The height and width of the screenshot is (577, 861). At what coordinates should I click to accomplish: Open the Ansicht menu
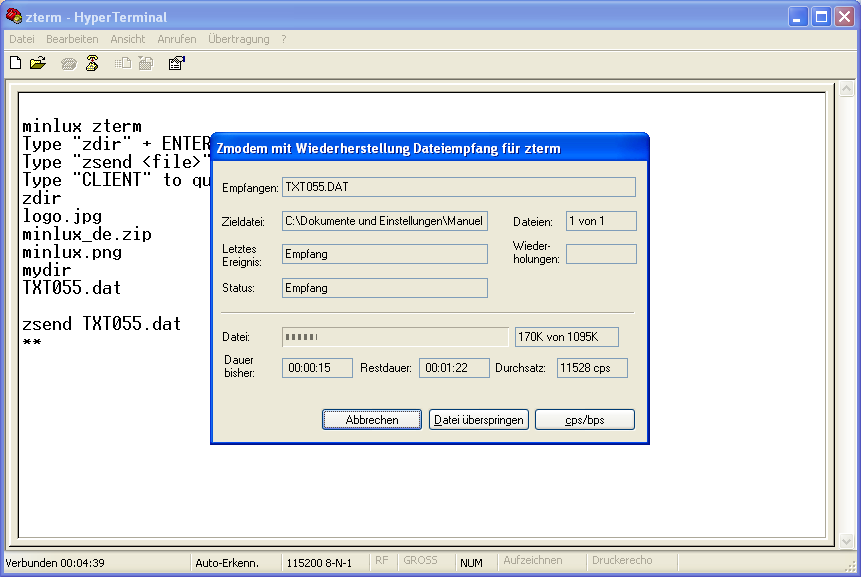(127, 39)
